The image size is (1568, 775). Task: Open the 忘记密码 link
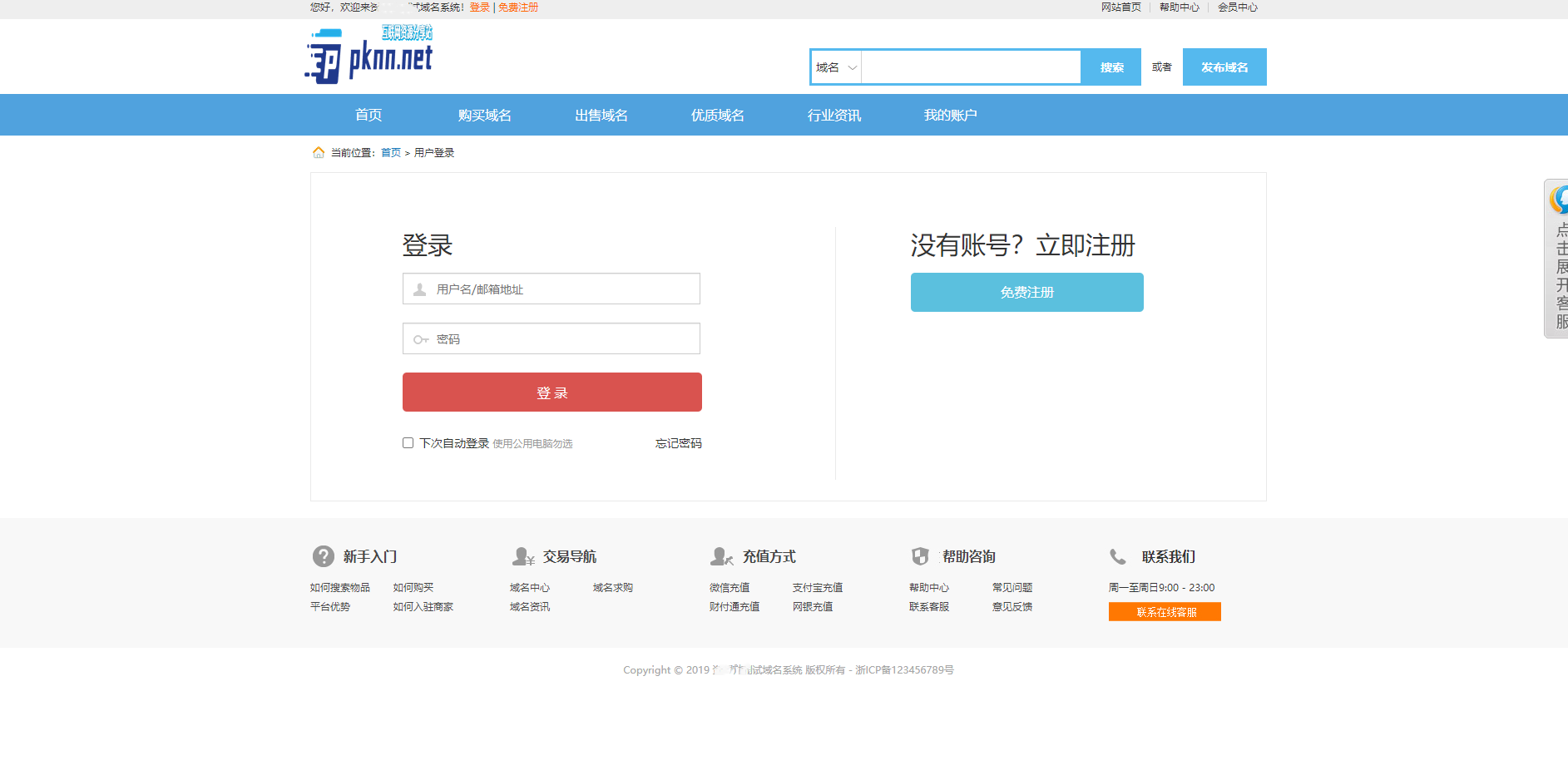point(677,442)
